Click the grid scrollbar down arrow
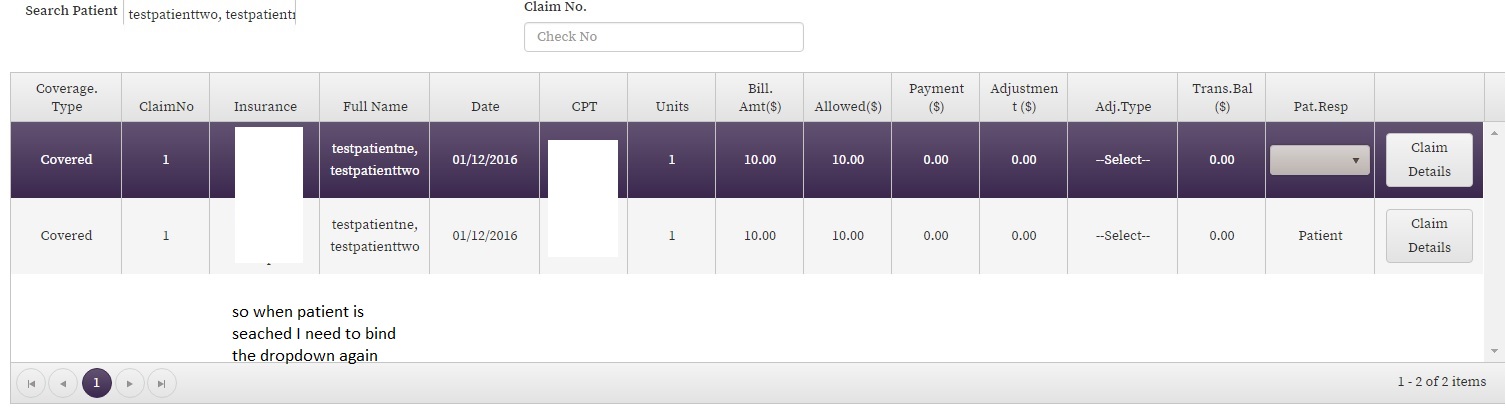 click(1495, 351)
